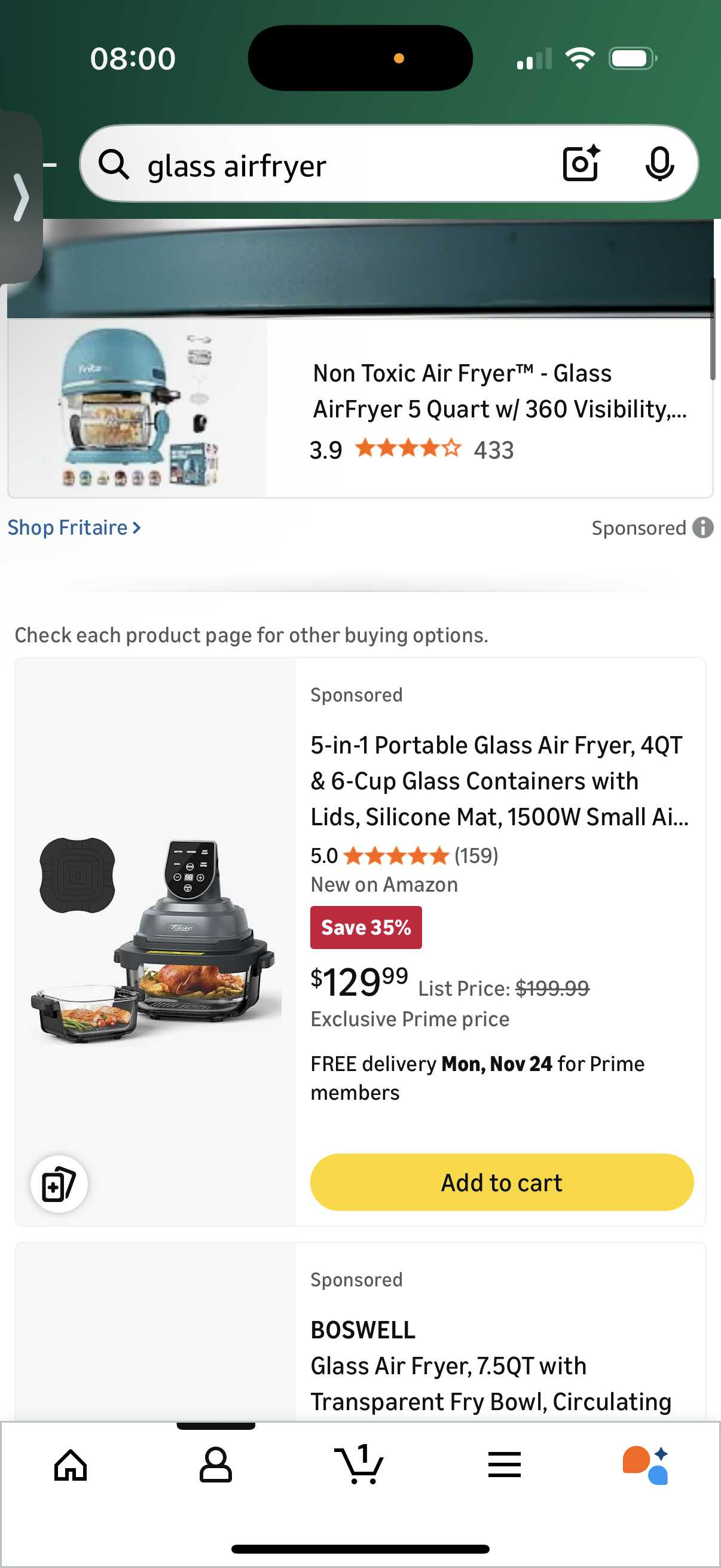Tap the compare items icon on product image
The width and height of the screenshot is (721, 1568).
[x=59, y=1184]
